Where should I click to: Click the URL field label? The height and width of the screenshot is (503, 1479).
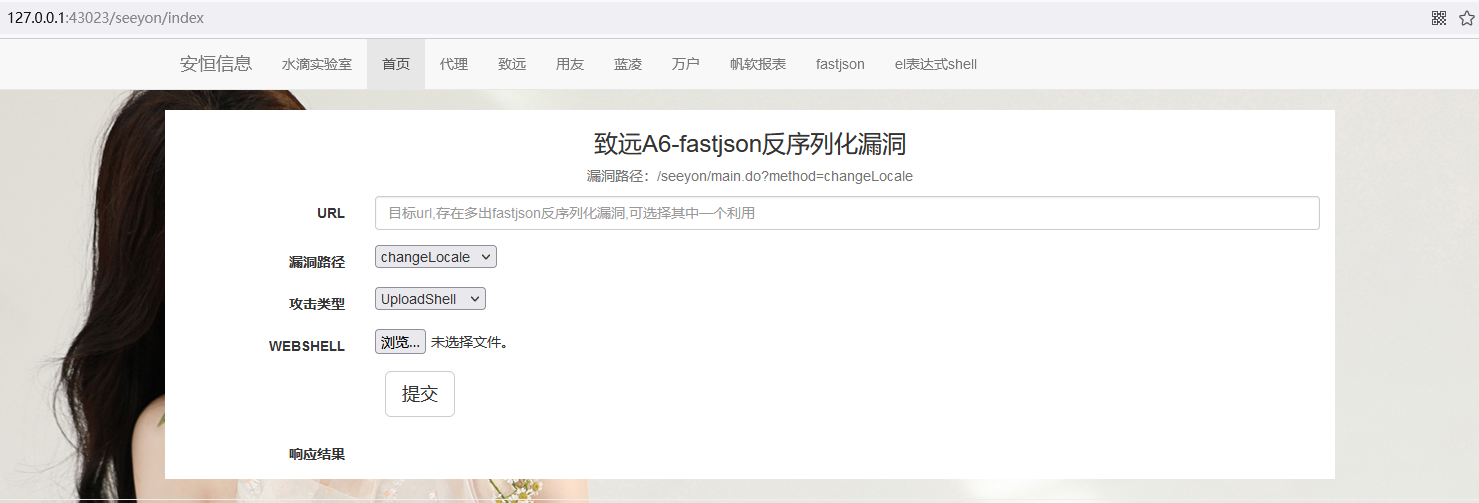tap(331, 213)
